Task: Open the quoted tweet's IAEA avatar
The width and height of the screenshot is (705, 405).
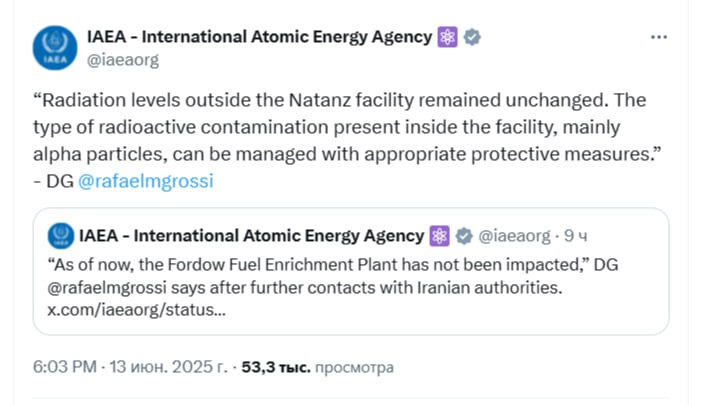Action: pos(61,236)
